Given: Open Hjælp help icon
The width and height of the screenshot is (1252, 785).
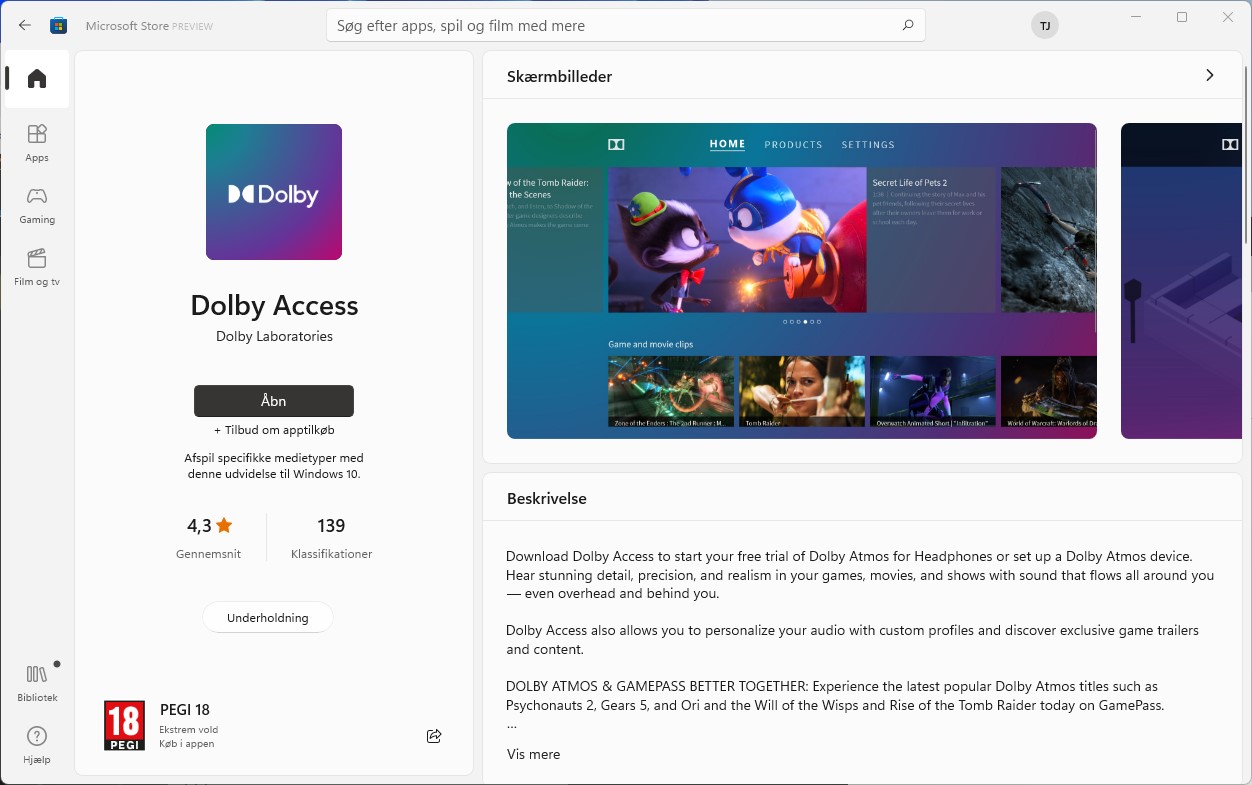Looking at the screenshot, I should click(x=37, y=744).
